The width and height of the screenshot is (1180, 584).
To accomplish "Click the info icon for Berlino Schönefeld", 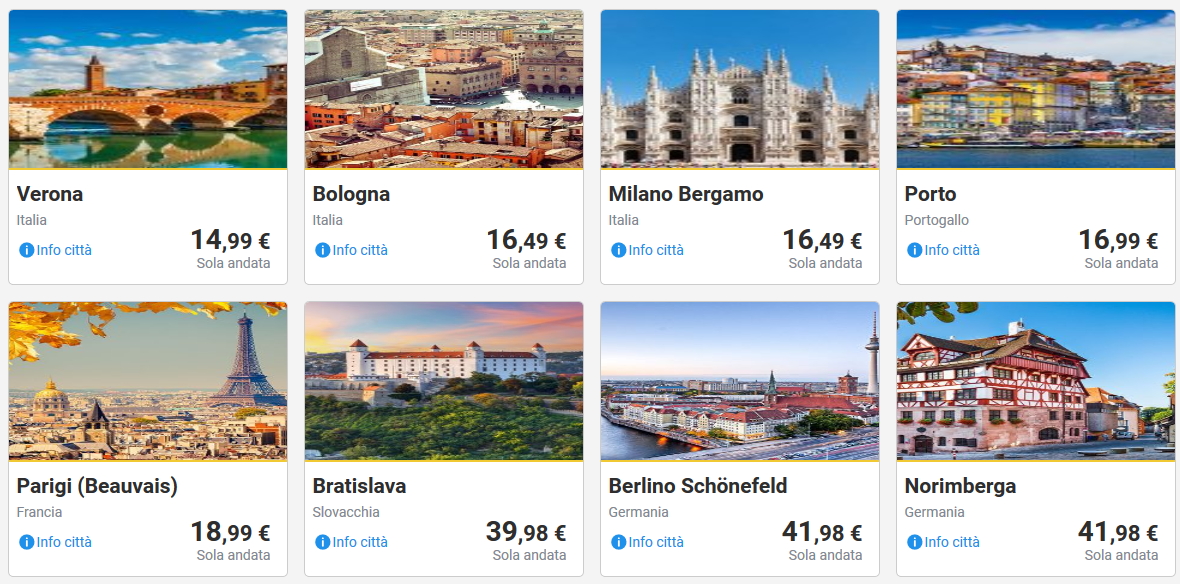I will click(618, 542).
